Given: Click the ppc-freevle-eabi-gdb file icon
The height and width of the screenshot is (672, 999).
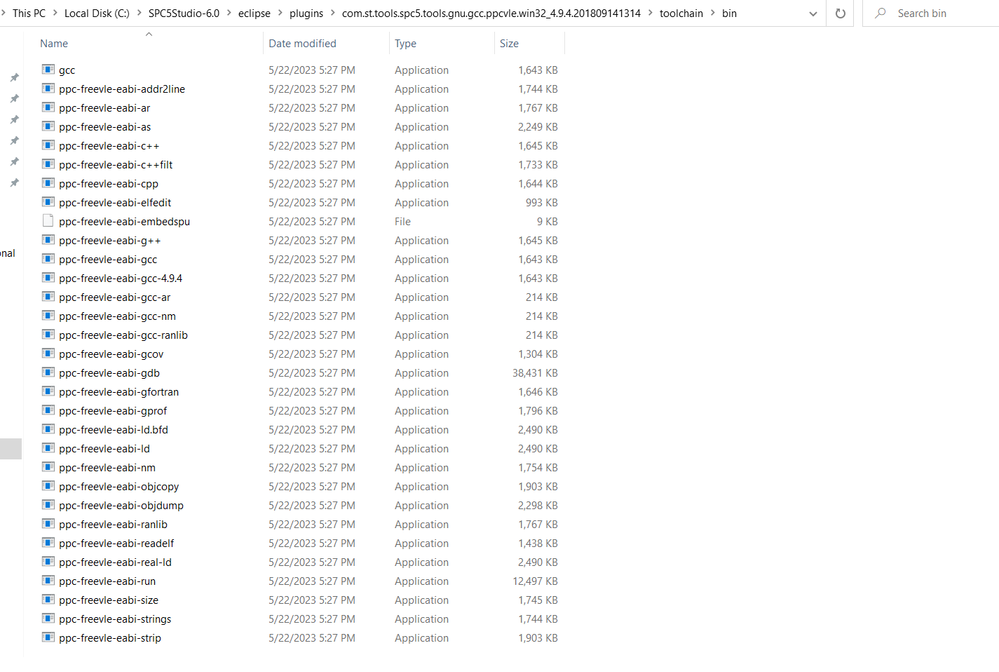Looking at the screenshot, I should click(48, 373).
